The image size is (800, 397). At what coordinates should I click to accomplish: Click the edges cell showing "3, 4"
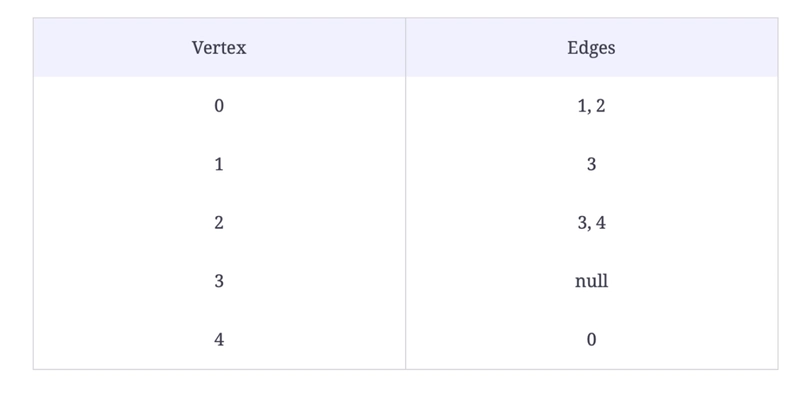pos(591,222)
